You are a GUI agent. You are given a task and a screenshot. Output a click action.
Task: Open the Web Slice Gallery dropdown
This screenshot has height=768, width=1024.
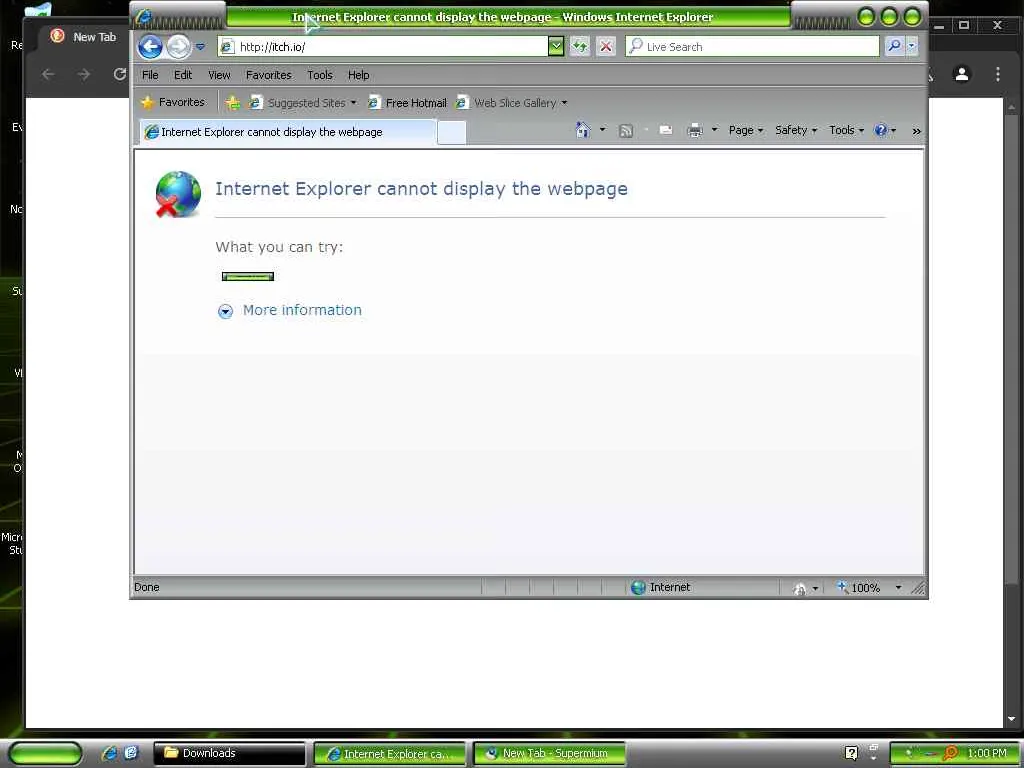pos(511,103)
